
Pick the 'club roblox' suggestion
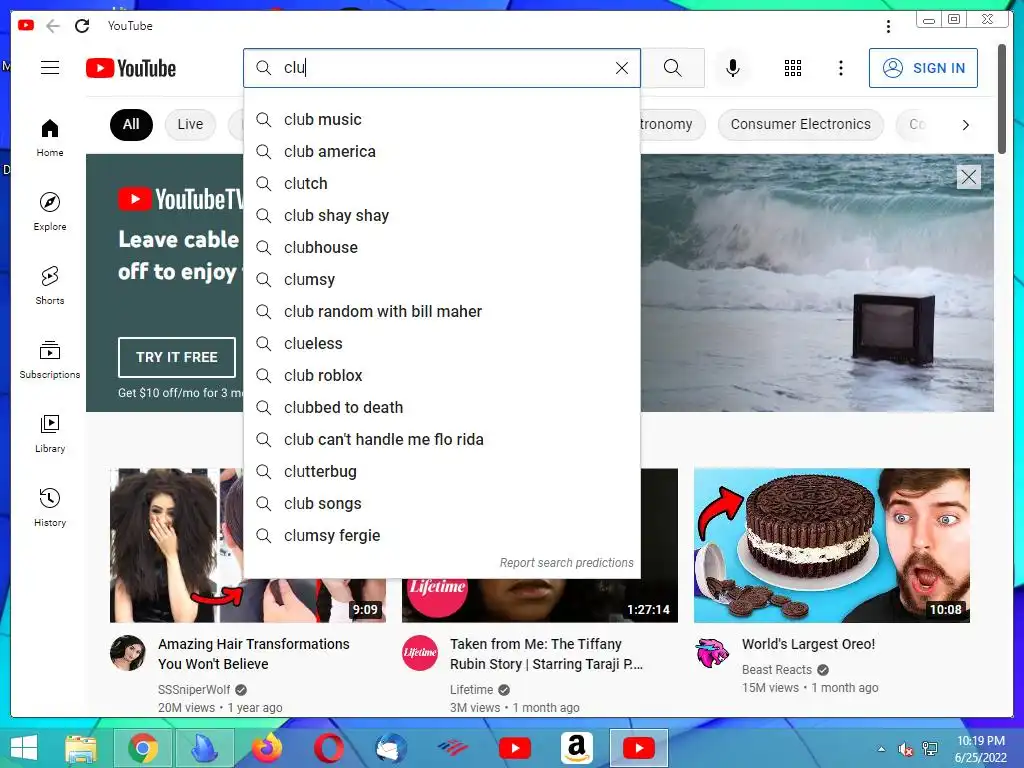coord(441,376)
